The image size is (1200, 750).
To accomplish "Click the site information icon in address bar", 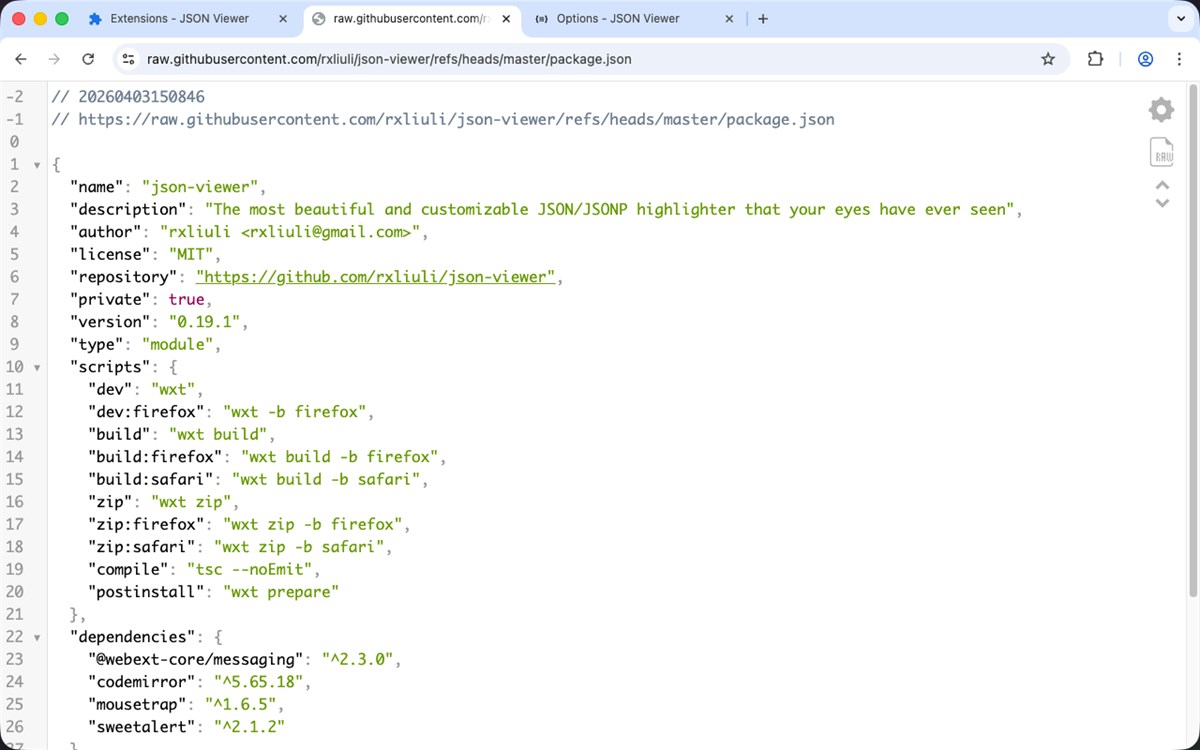I will point(128,59).
